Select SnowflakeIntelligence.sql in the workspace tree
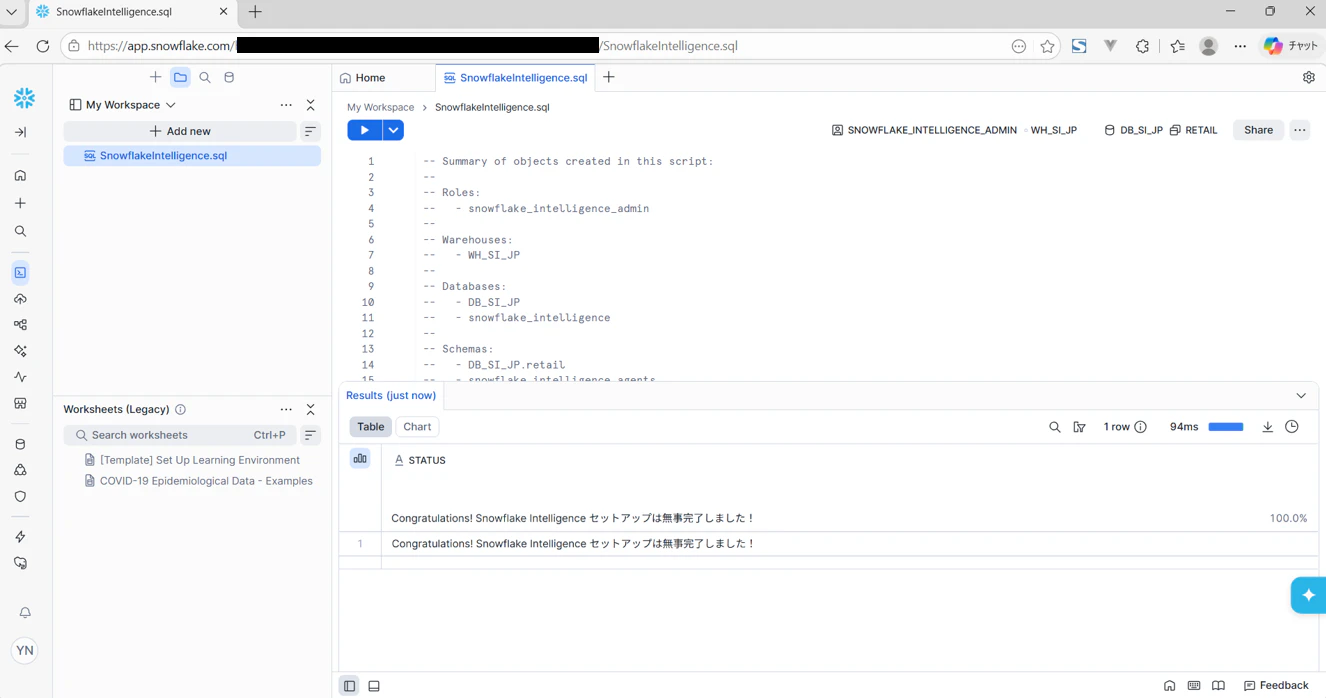This screenshot has width=1326, height=698. tap(192, 156)
